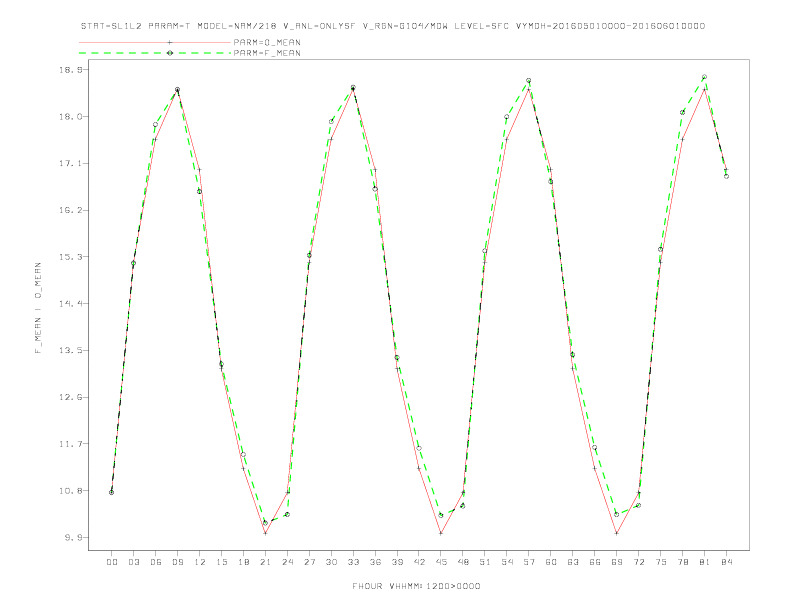Click the 81 forecast hour tick label
This screenshot has height=612, width=792.
point(705,562)
